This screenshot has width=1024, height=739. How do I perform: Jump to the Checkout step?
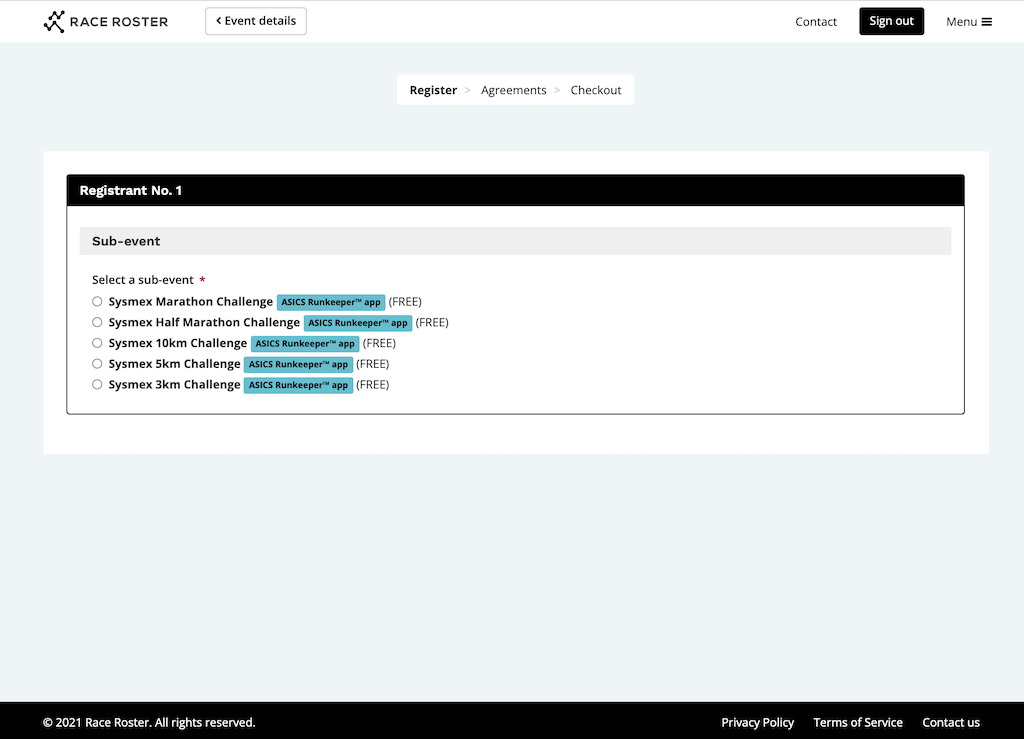tap(596, 90)
